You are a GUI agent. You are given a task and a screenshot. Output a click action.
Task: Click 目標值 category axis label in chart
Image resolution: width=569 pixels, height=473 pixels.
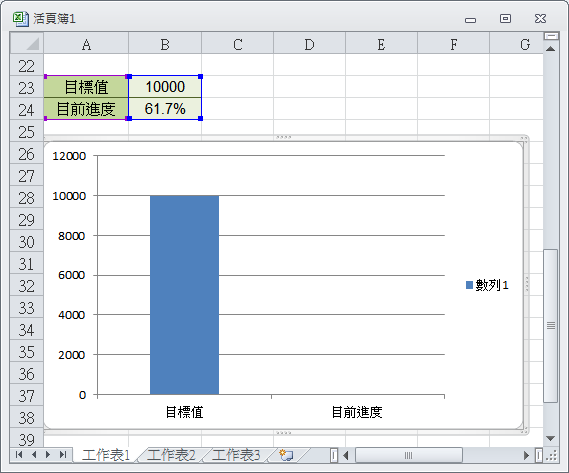pos(184,412)
